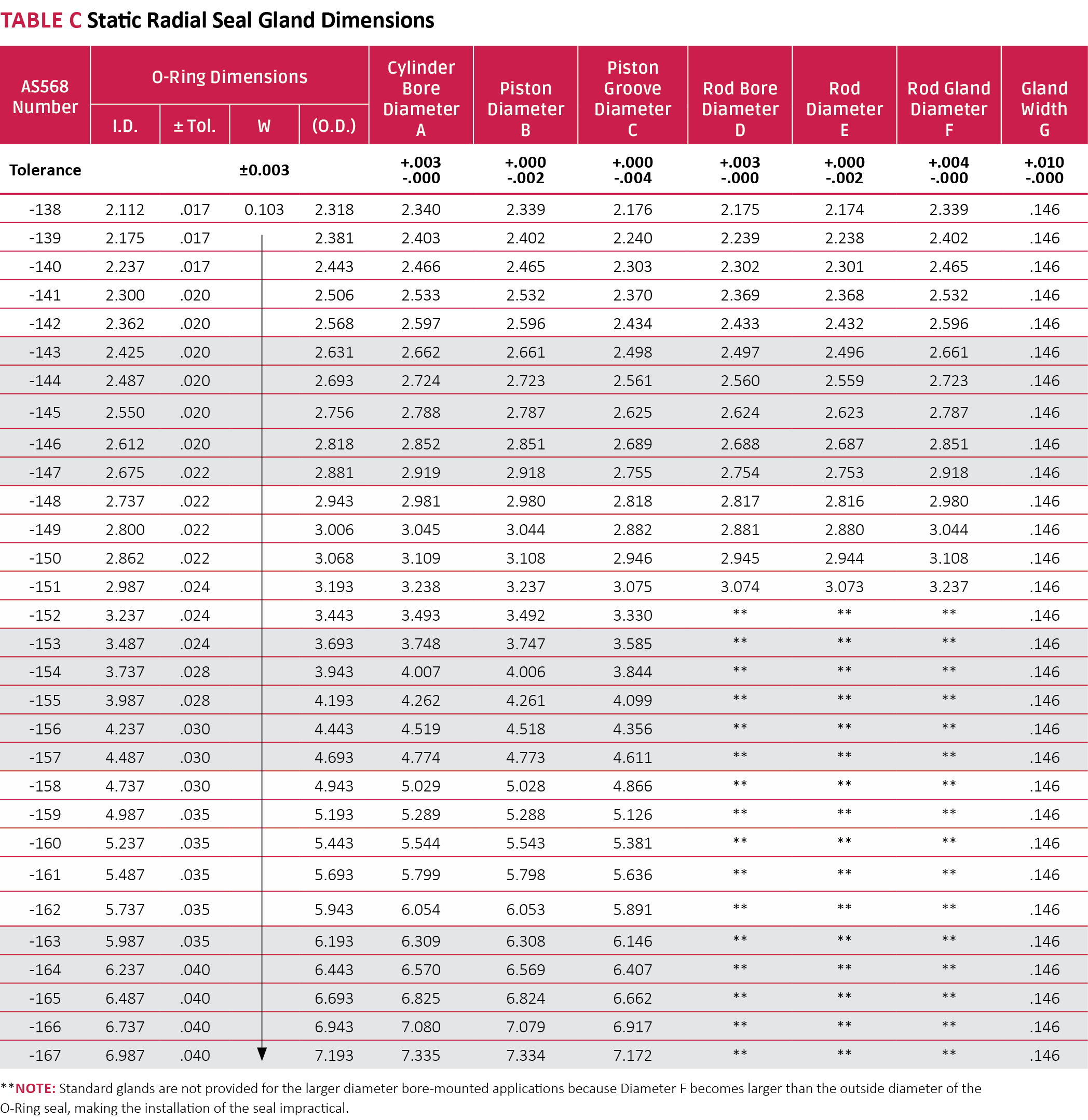Click cylinder bore value 7.335

pyautogui.click(x=420, y=1056)
